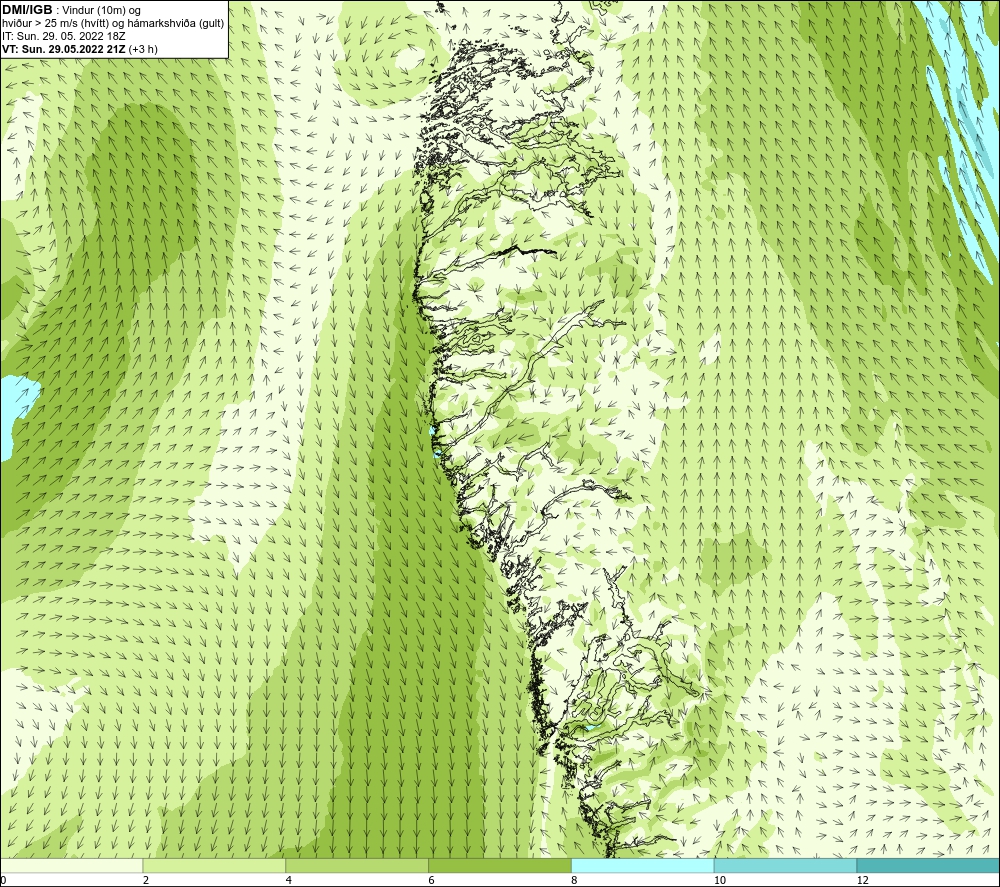Click the 'IT: Sun. 29. 05. 2022 18Z' line

[x=63, y=36]
